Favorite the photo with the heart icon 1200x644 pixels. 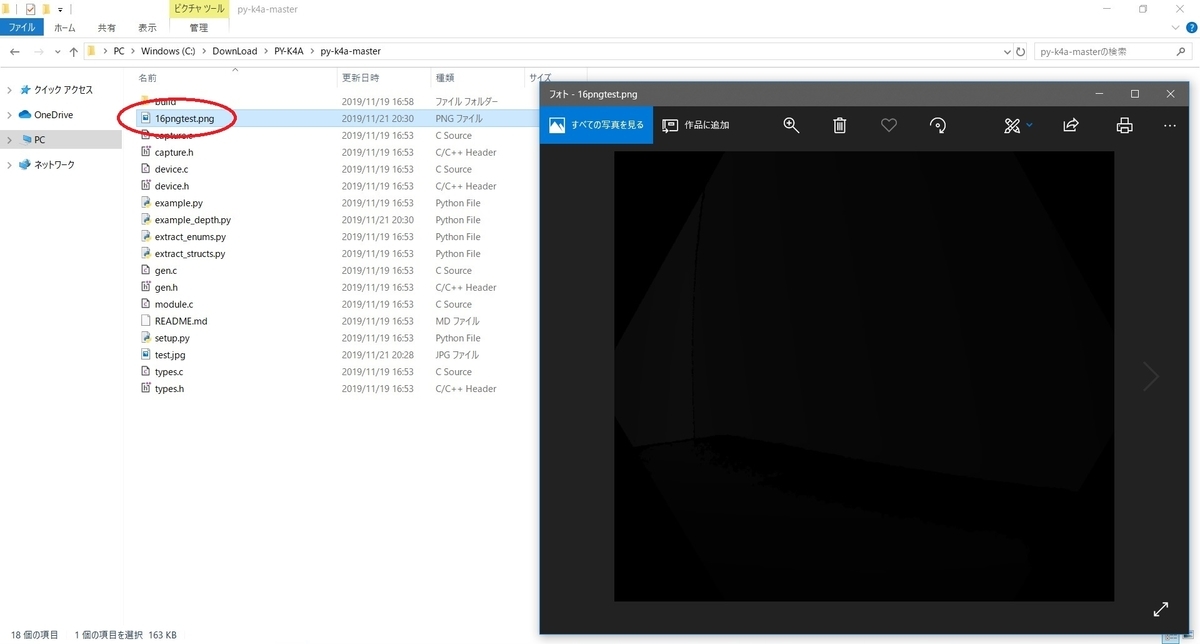[x=889, y=125]
